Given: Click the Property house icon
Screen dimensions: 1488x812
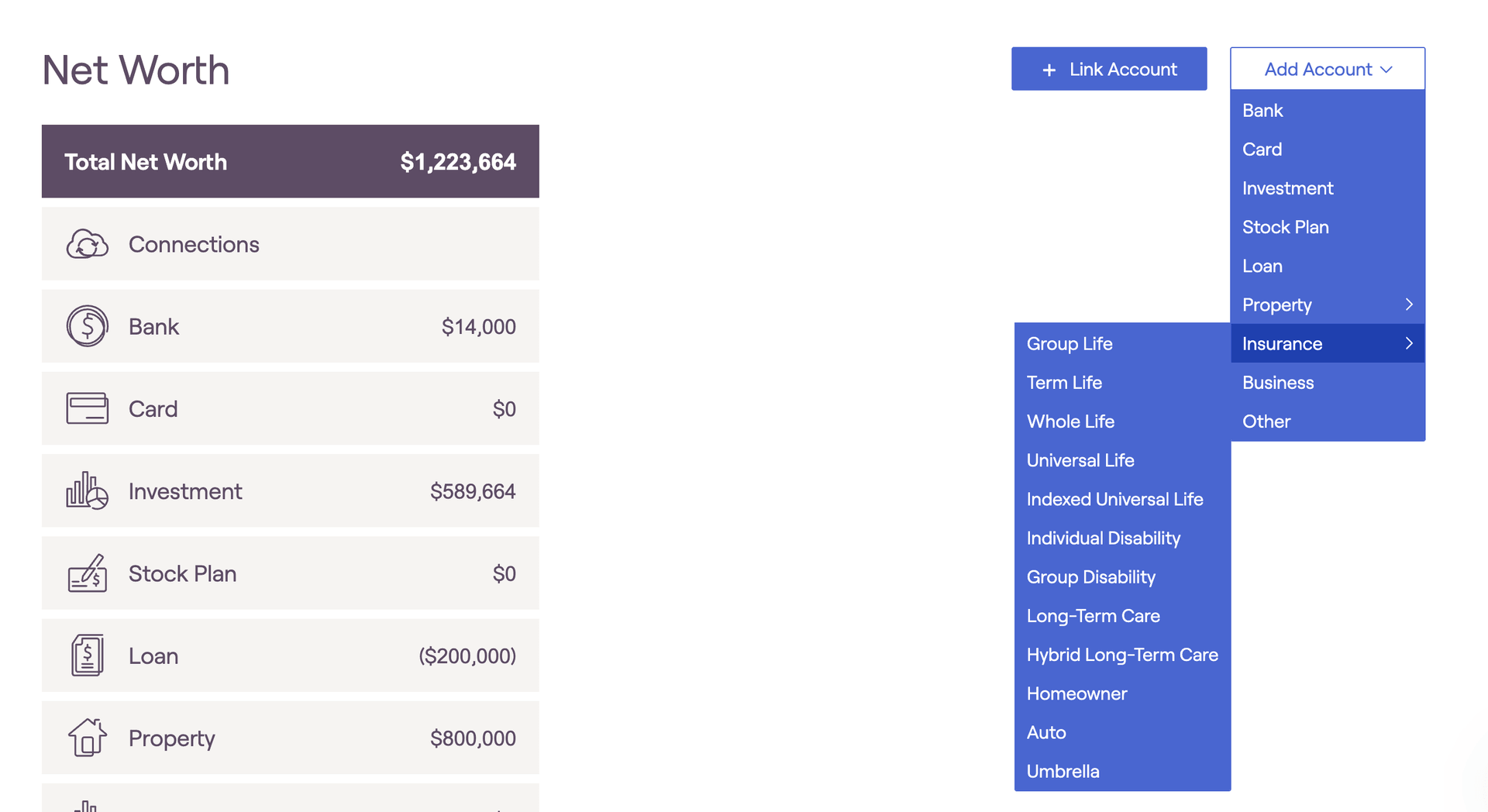Looking at the screenshot, I should pos(87,738).
